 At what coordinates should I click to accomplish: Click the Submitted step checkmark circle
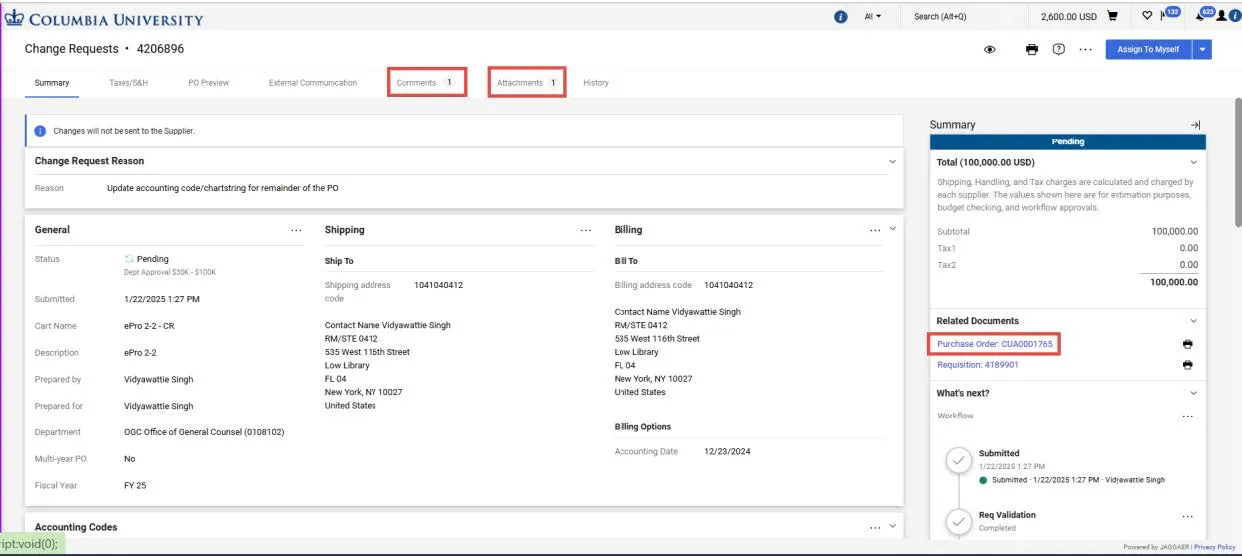coord(959,460)
